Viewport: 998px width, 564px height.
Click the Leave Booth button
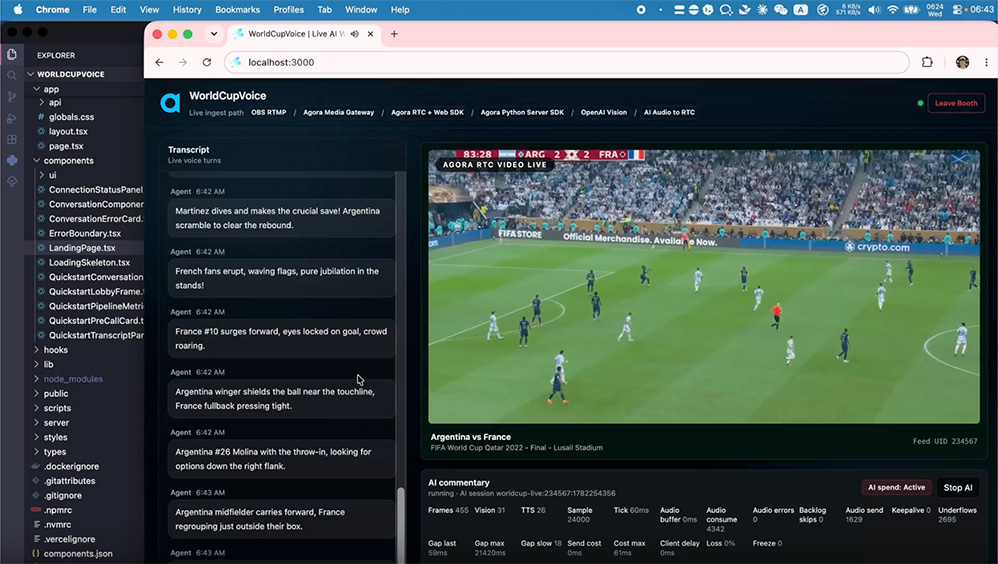956,103
